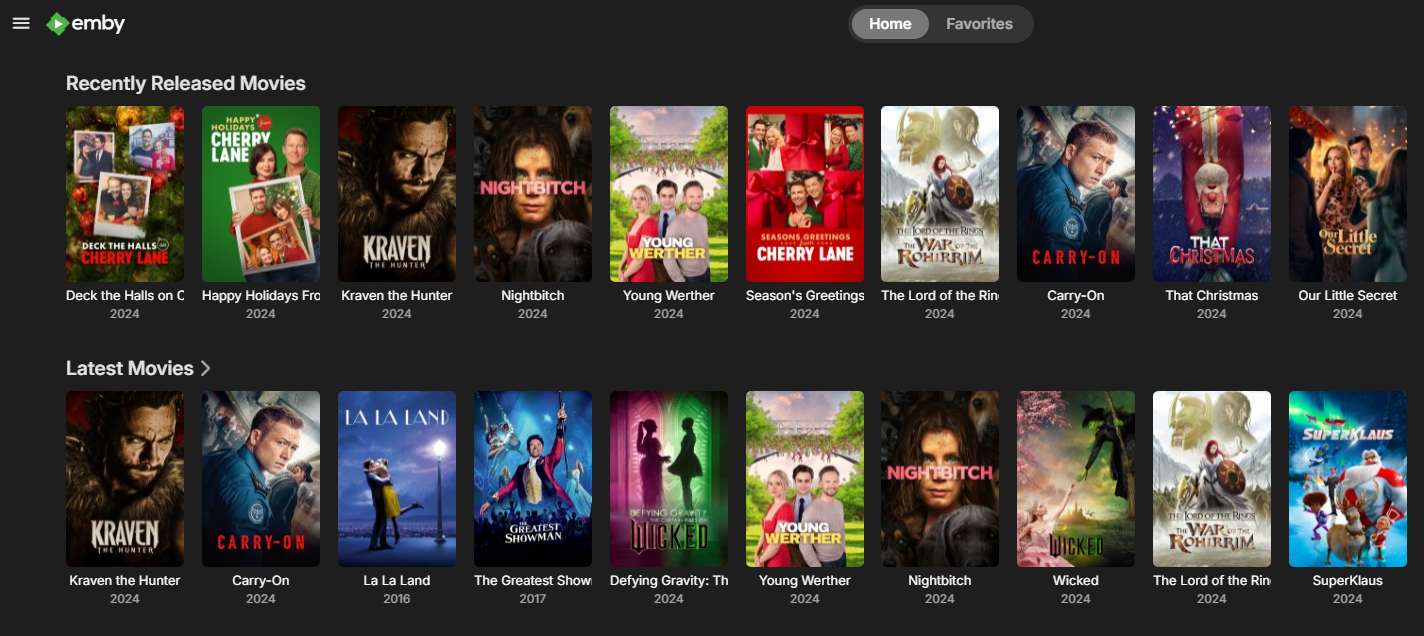Open War of the Rohirrim poster in Recently Released
Screen dimensions: 1424x636
(940, 194)
